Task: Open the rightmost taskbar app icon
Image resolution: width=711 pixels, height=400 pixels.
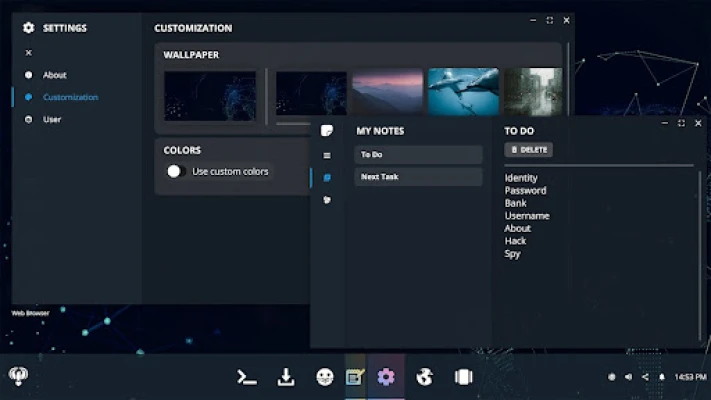Action: point(463,377)
